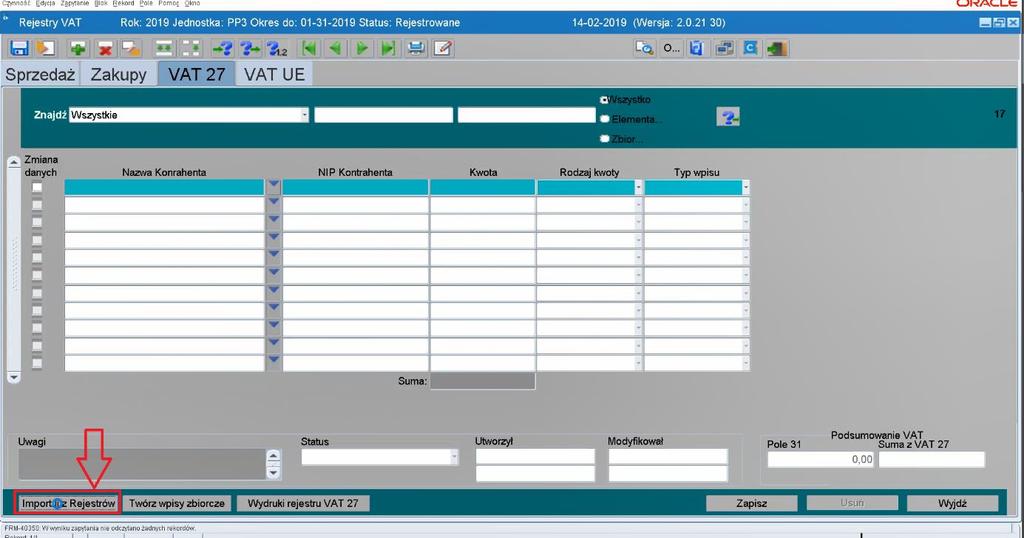Image resolution: width=1024 pixels, height=538 pixels.
Task: Click the duplicate record toolbar icon
Action: click(x=131, y=48)
